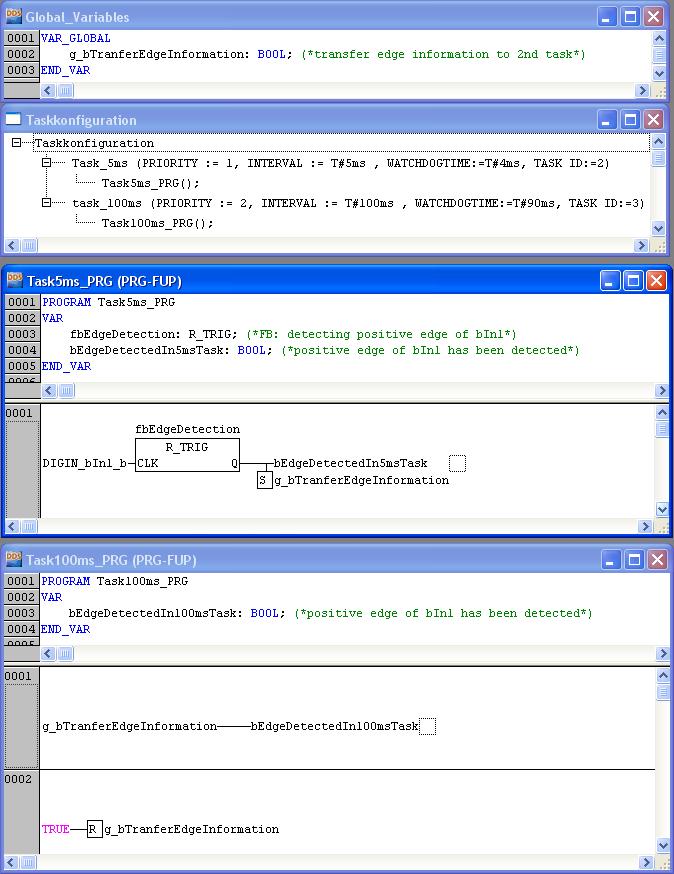The height and width of the screenshot is (874, 674).
Task: Select the R_TRIG function block box
Action: pos(187,456)
